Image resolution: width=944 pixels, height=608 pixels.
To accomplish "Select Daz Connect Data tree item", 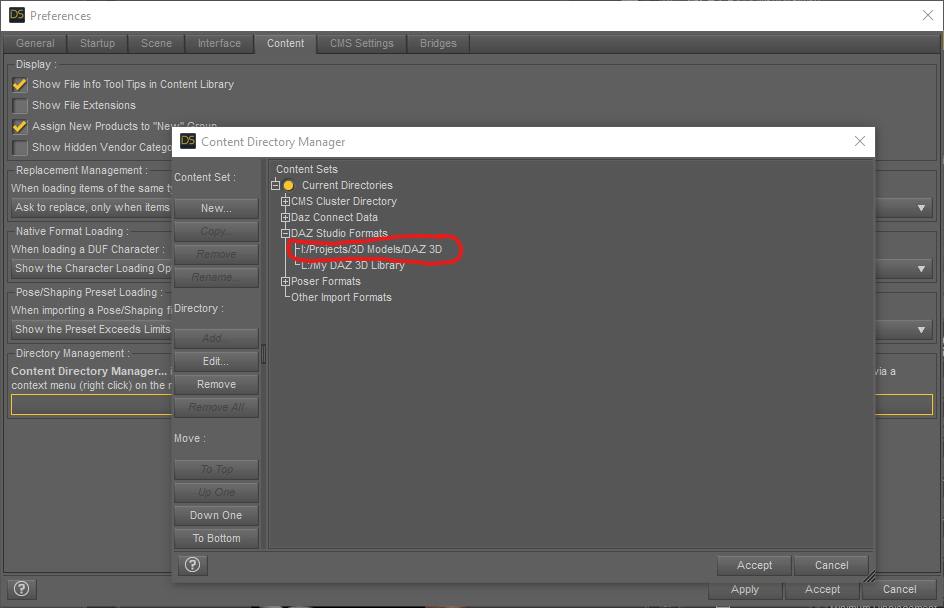I will point(334,217).
